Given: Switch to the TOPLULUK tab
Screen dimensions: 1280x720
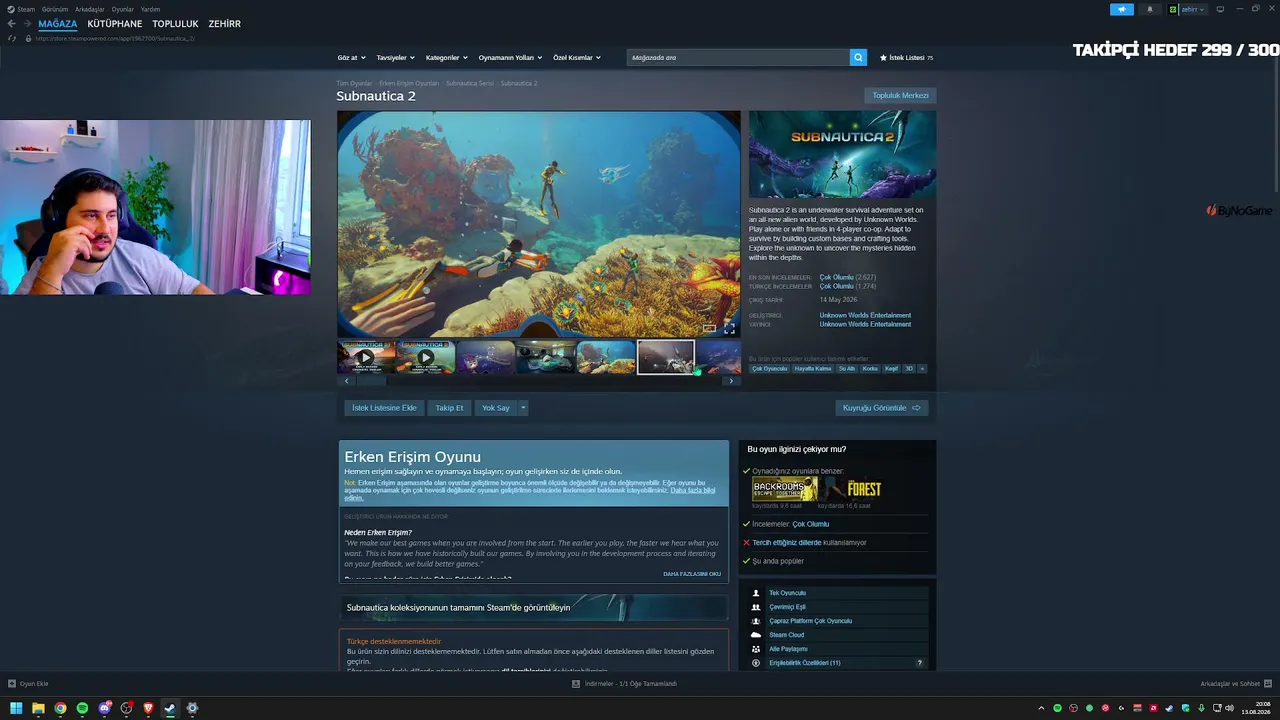Looking at the screenshot, I should pos(175,24).
